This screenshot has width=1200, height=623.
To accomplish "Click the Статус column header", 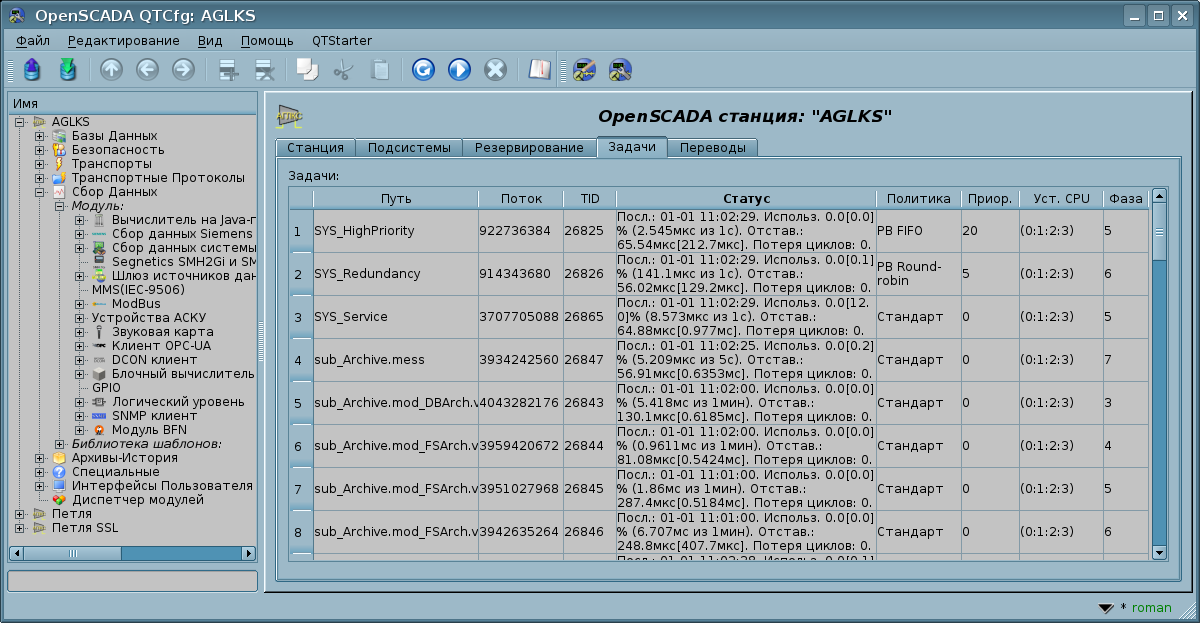I will click(x=745, y=199).
